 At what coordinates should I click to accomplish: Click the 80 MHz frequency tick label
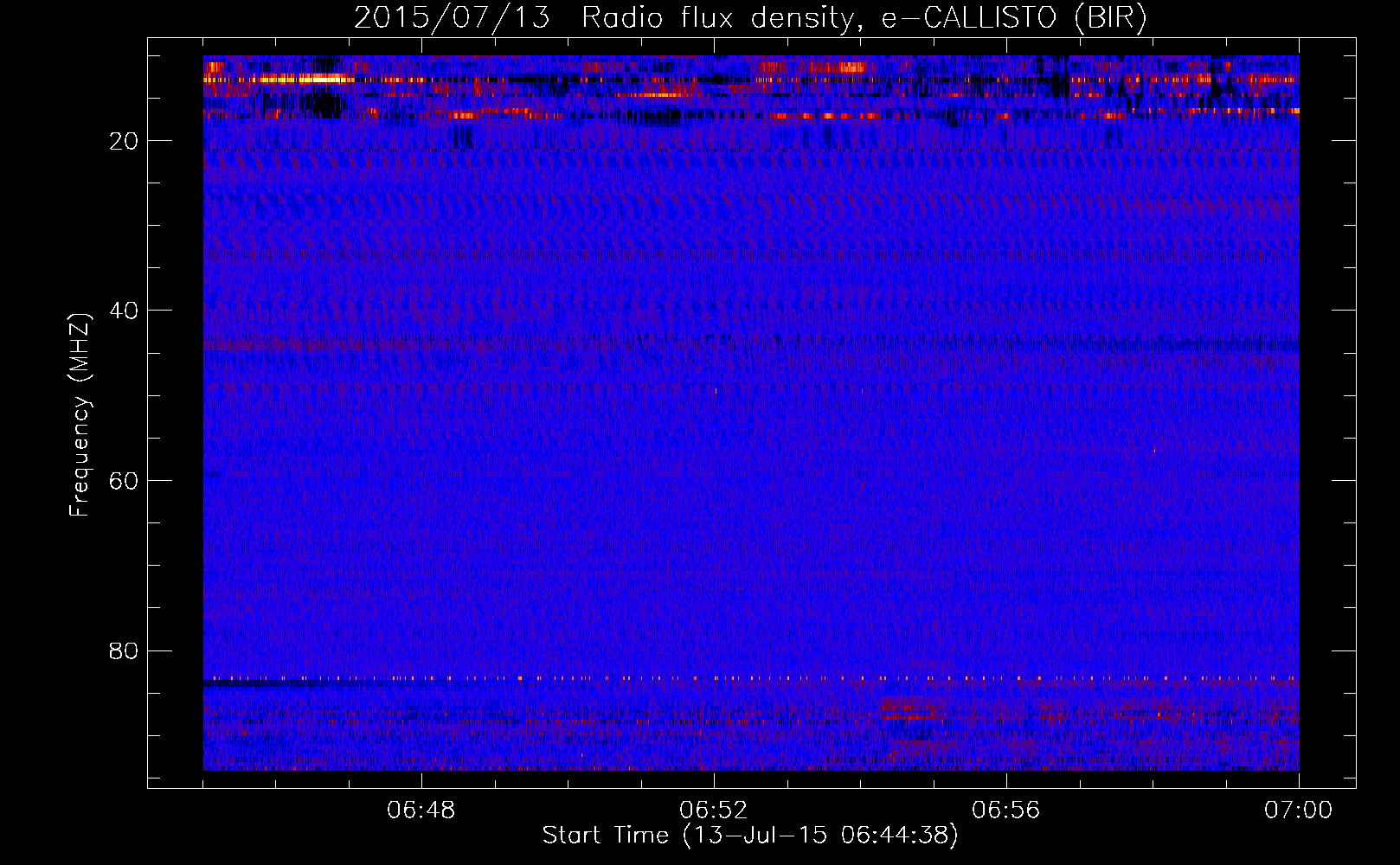125,650
